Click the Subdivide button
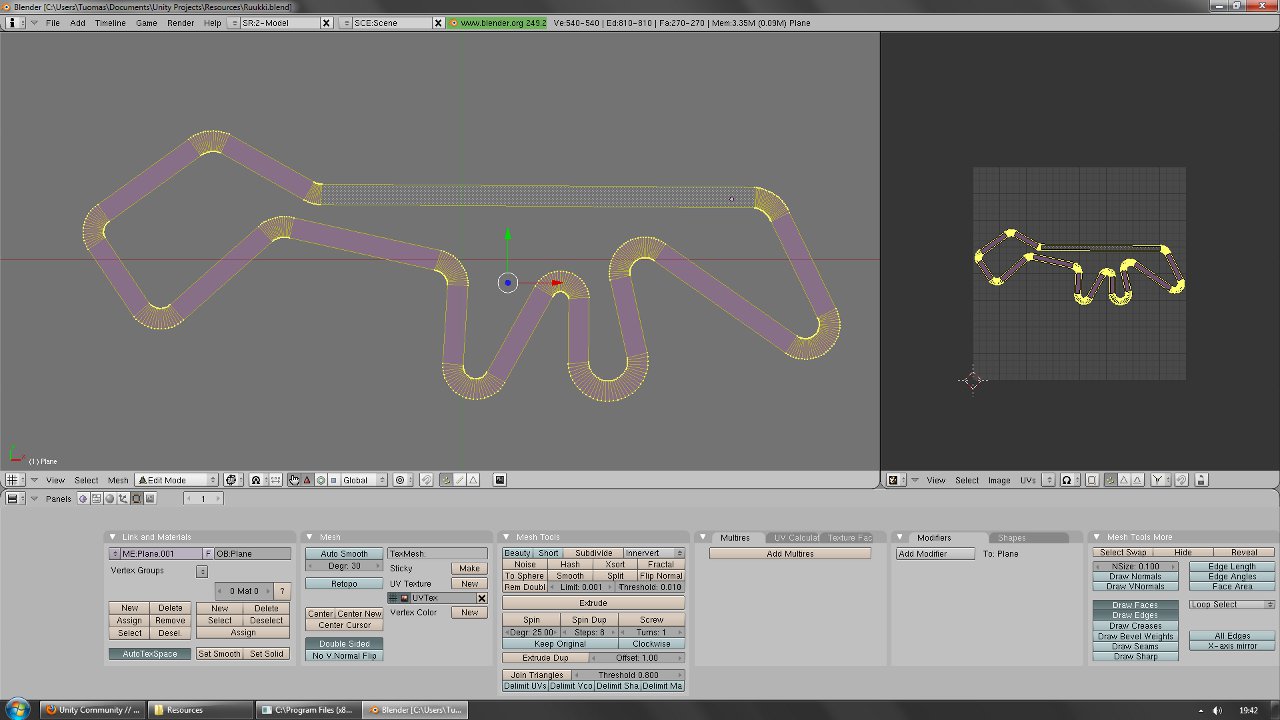The height and width of the screenshot is (720, 1280). tap(594, 552)
